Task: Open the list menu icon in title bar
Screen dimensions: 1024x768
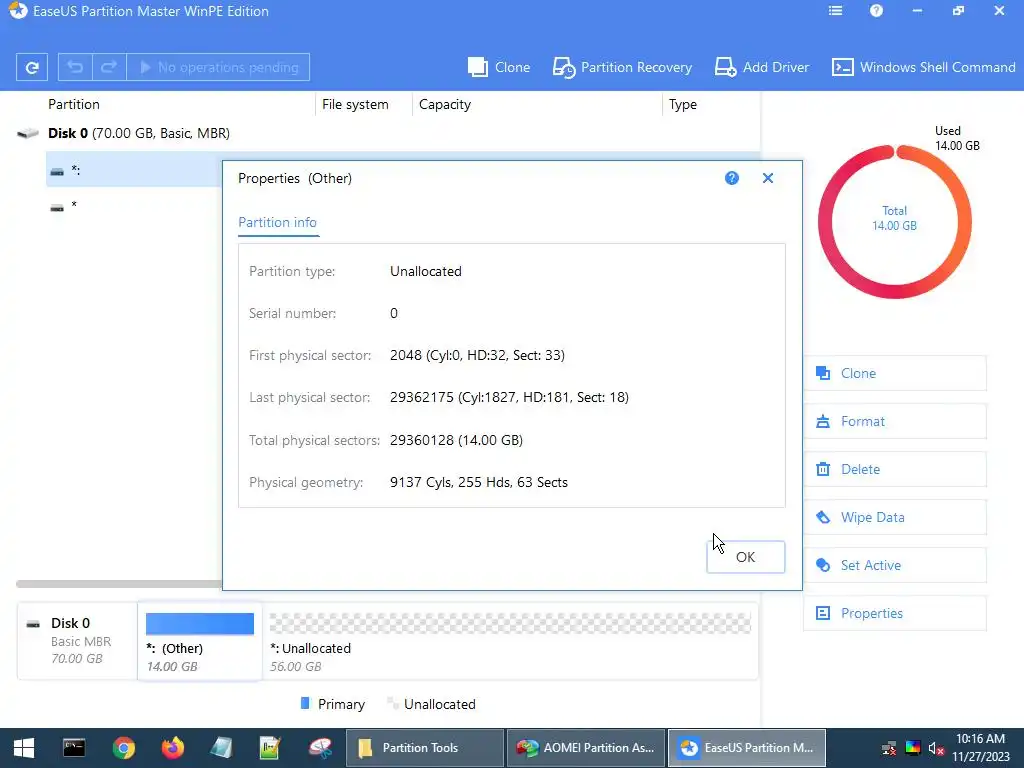Action: point(835,11)
